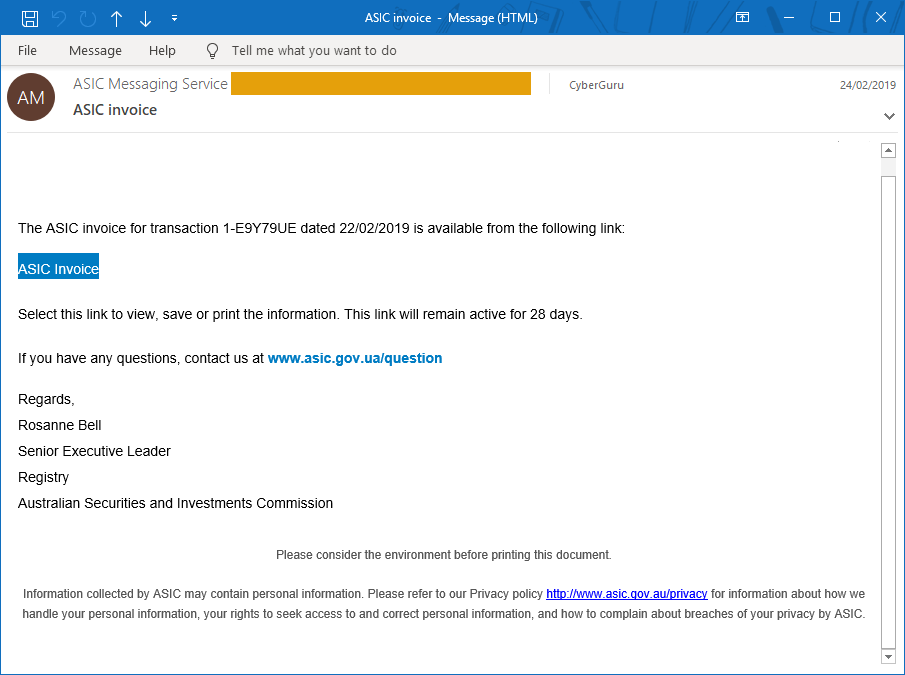Open the www.asic.gov.ua/question link

(355, 358)
